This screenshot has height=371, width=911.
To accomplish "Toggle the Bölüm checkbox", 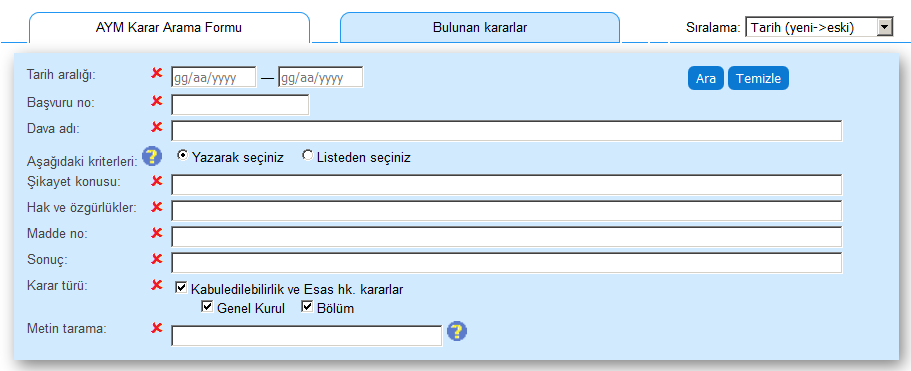I will 307,307.
